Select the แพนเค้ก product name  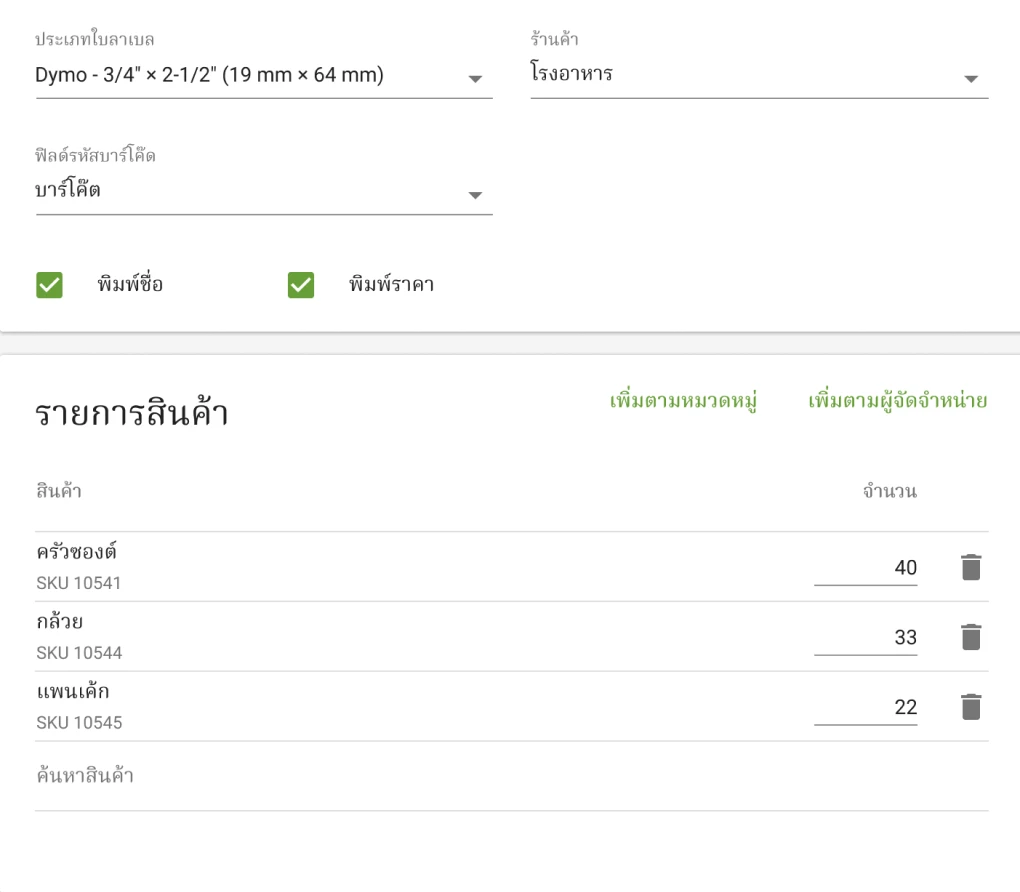click(72, 692)
